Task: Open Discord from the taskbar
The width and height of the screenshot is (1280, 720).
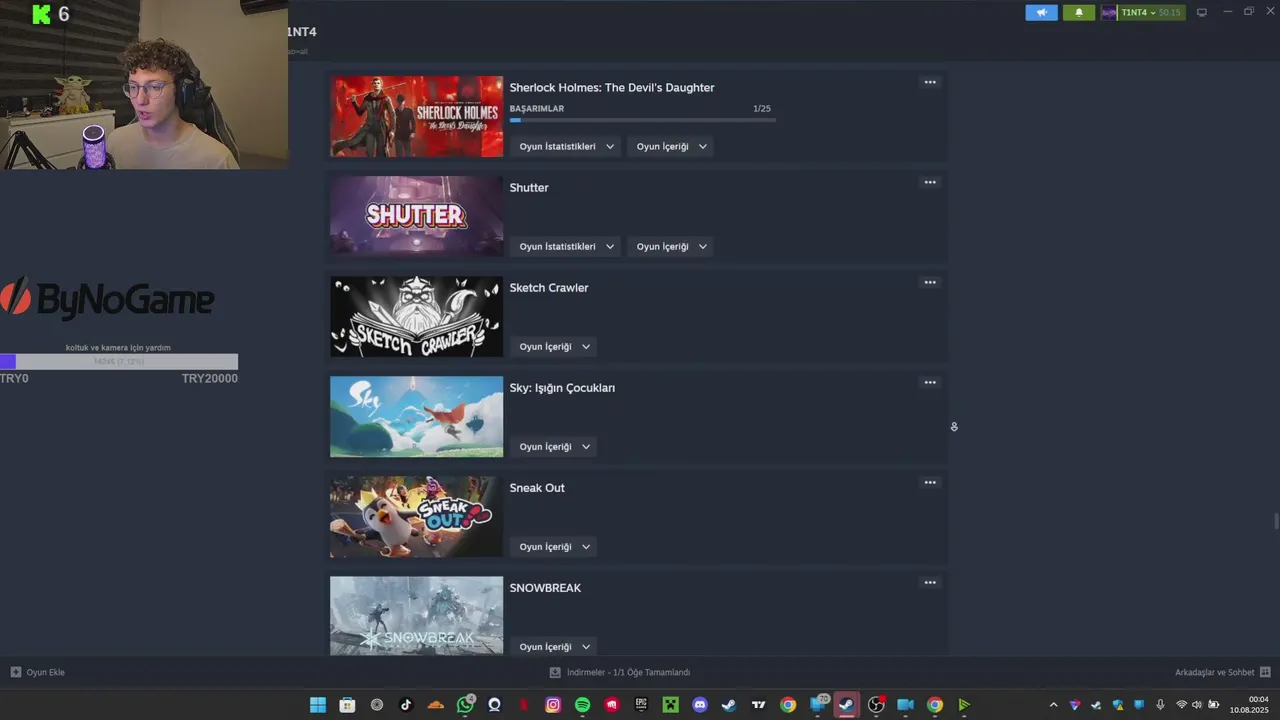Action: (700, 705)
